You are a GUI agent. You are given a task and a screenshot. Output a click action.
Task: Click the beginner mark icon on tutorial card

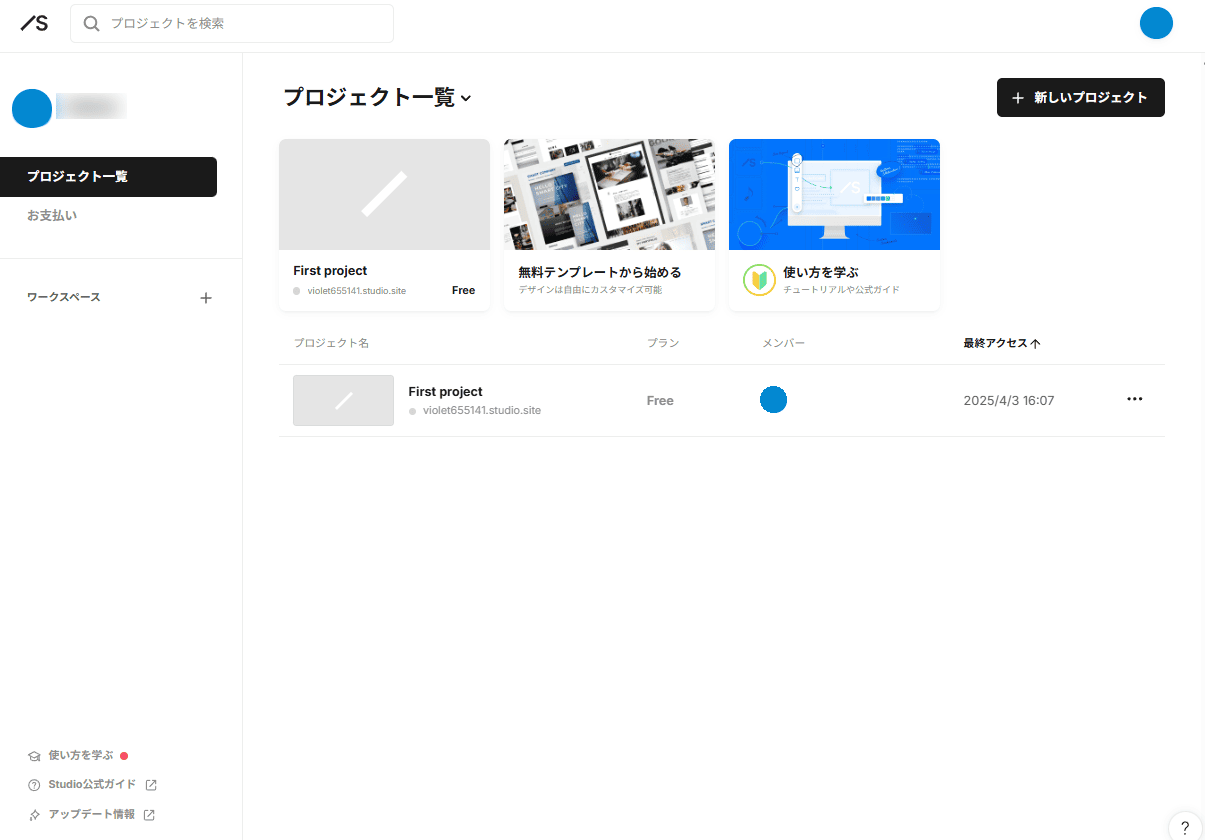(x=760, y=280)
